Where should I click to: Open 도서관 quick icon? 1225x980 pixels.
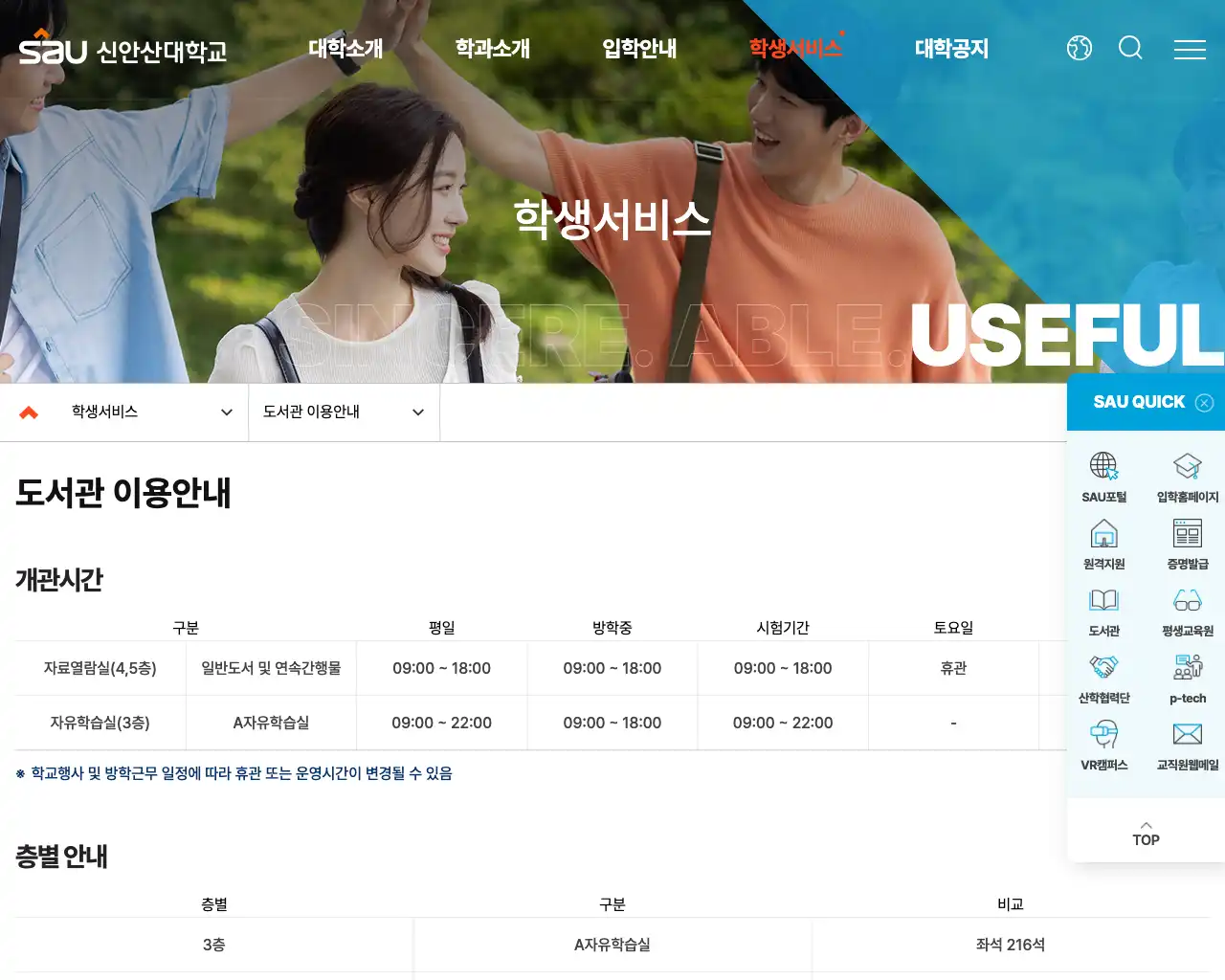1104,612
